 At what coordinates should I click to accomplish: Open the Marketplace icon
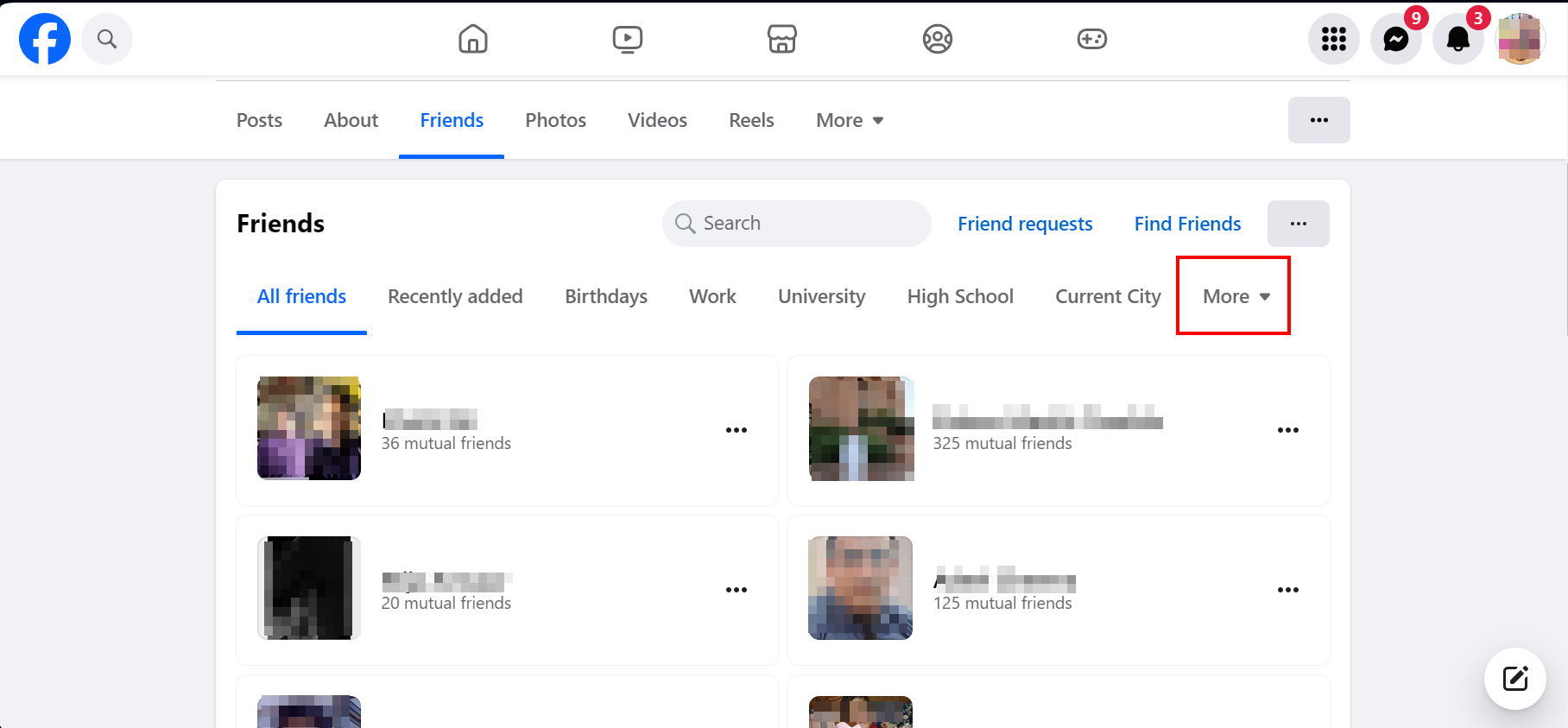click(x=782, y=39)
